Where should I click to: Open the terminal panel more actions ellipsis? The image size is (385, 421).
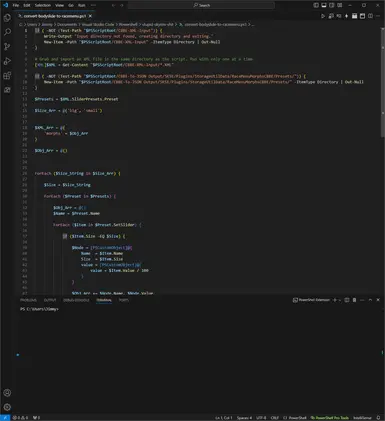pyautogui.click(x=362, y=300)
